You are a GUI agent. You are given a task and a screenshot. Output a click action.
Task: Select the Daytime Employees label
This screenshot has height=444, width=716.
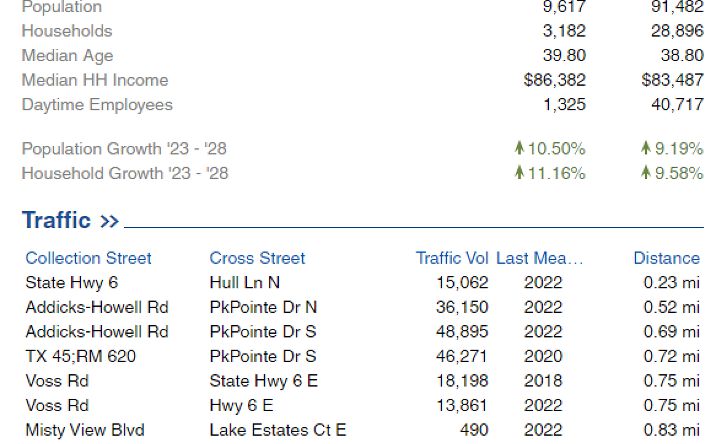97,105
